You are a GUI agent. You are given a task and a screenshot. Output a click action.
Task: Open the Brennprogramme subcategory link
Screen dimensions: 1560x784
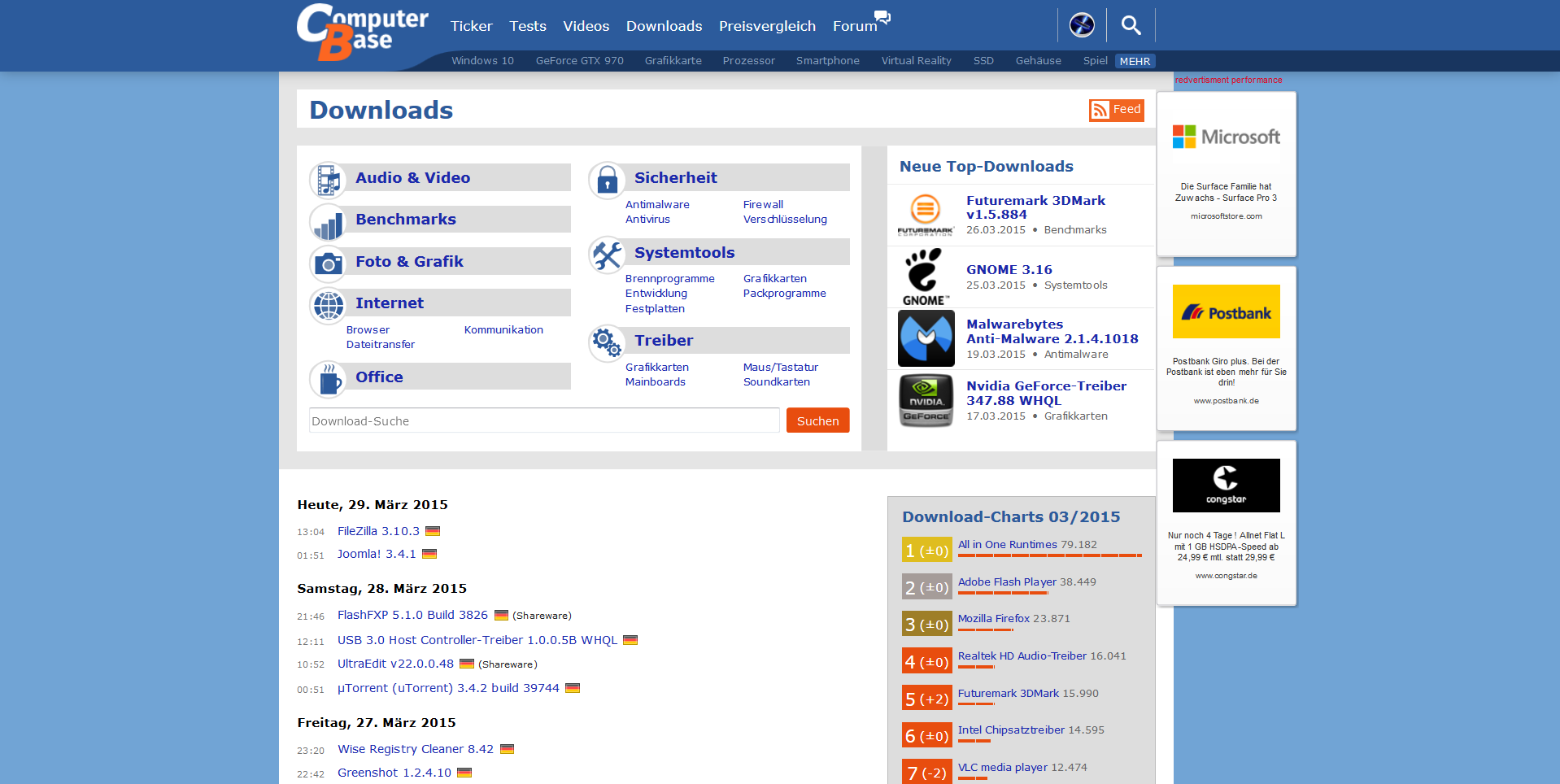(x=670, y=279)
